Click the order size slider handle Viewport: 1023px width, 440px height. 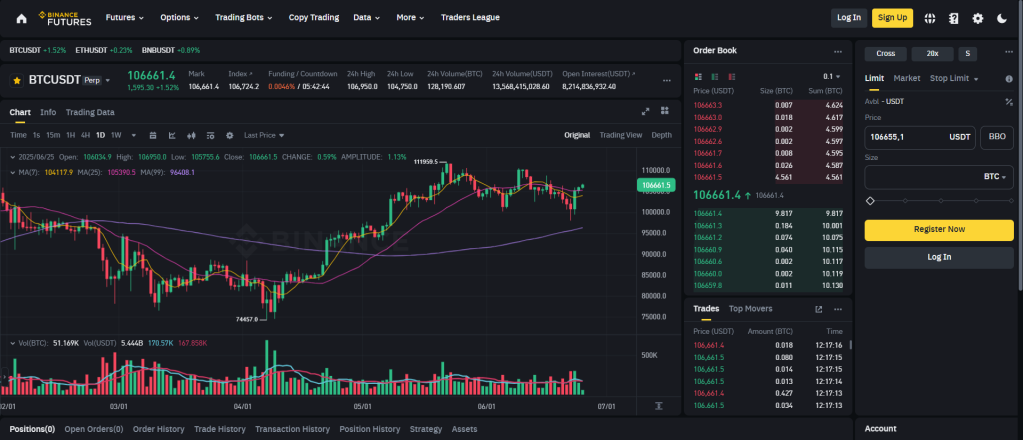click(870, 201)
